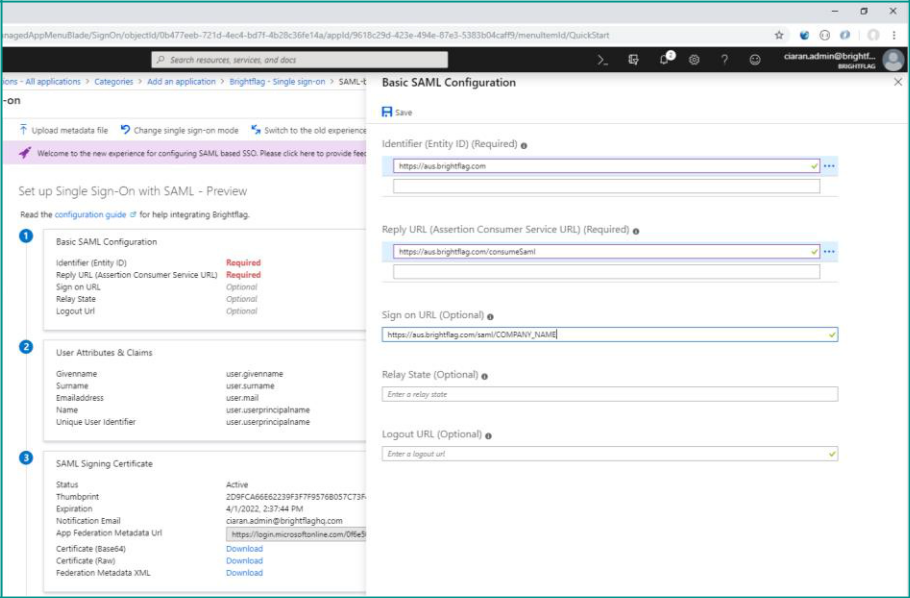Click info icon beside Identifier (Entity ID)

[x=524, y=146]
